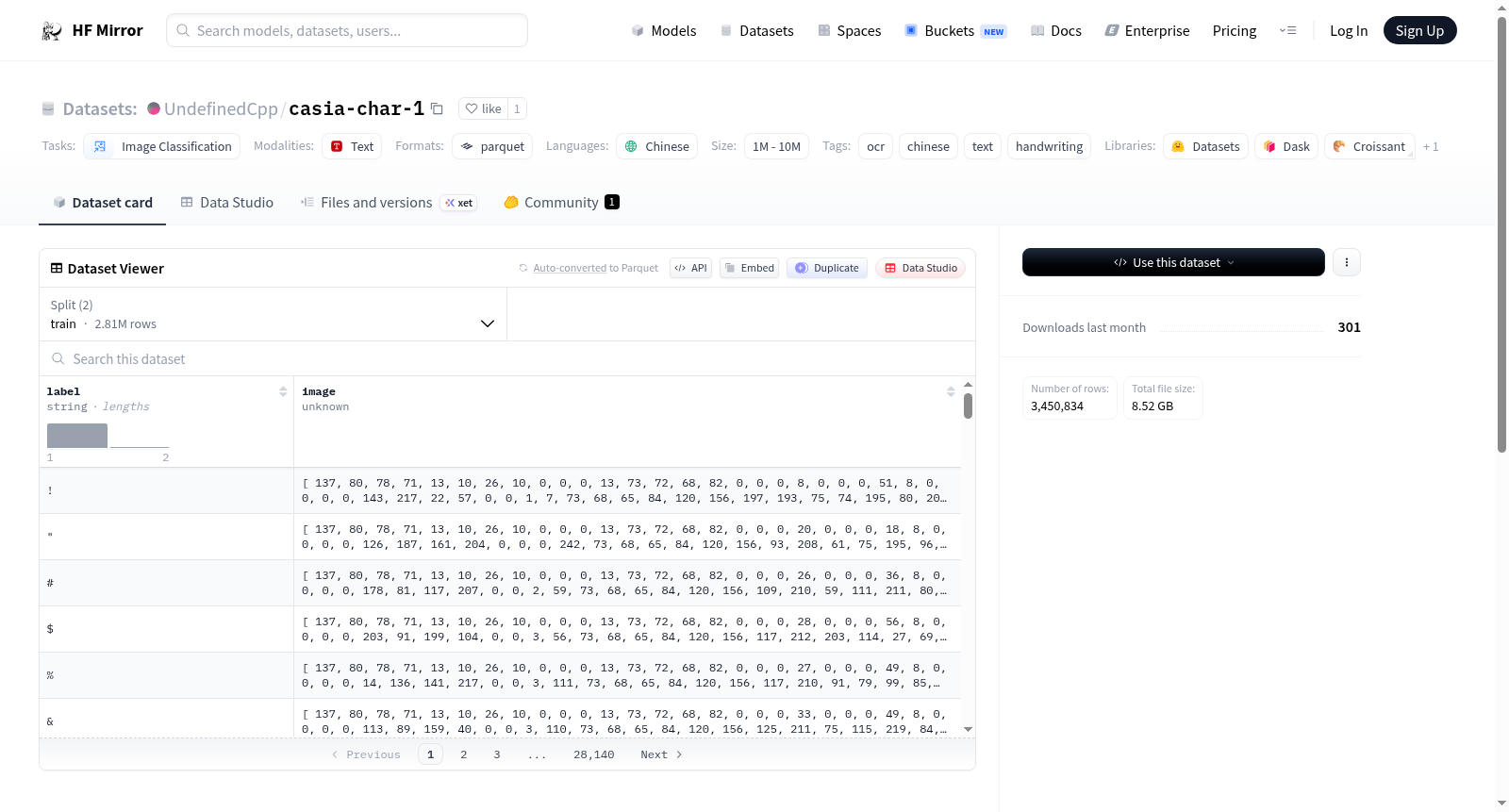Open the Enterprise nav item
The height and width of the screenshot is (812, 1509).
click(x=1148, y=31)
